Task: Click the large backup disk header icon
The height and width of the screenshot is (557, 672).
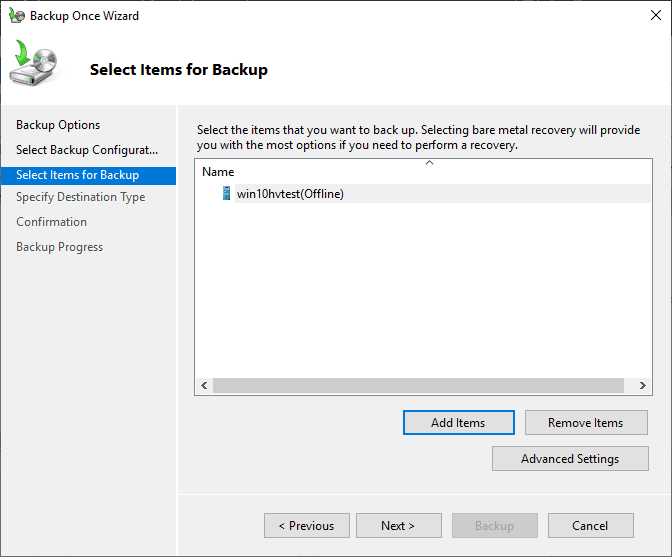Action: 34,65
